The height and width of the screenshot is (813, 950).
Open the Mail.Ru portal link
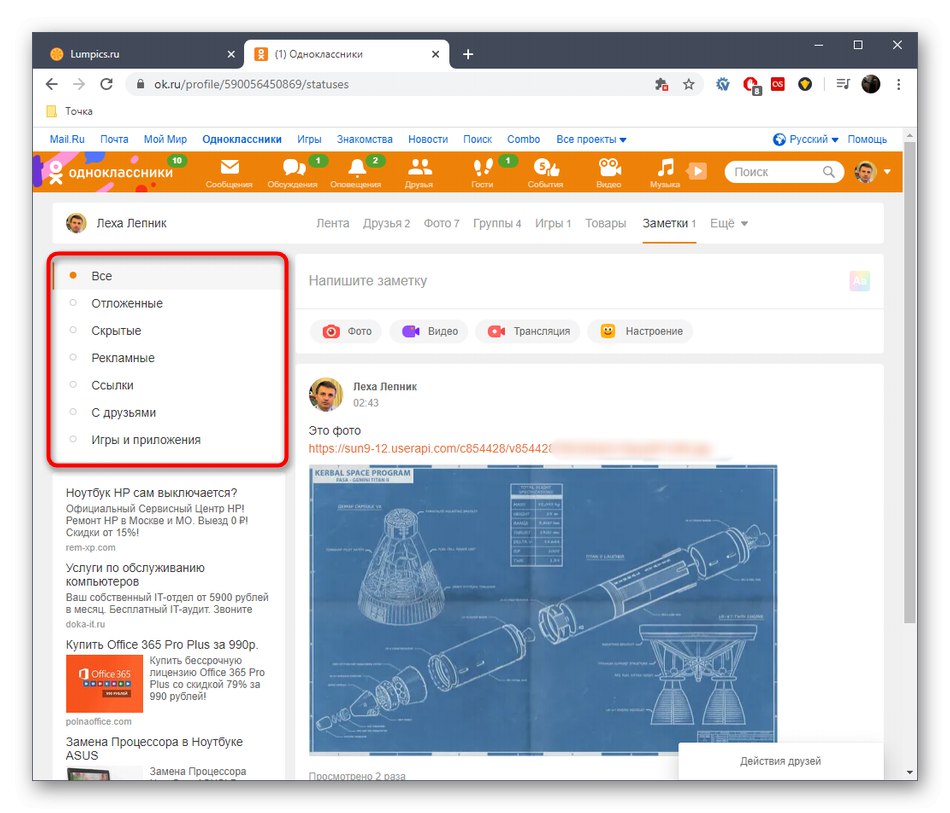(x=67, y=139)
